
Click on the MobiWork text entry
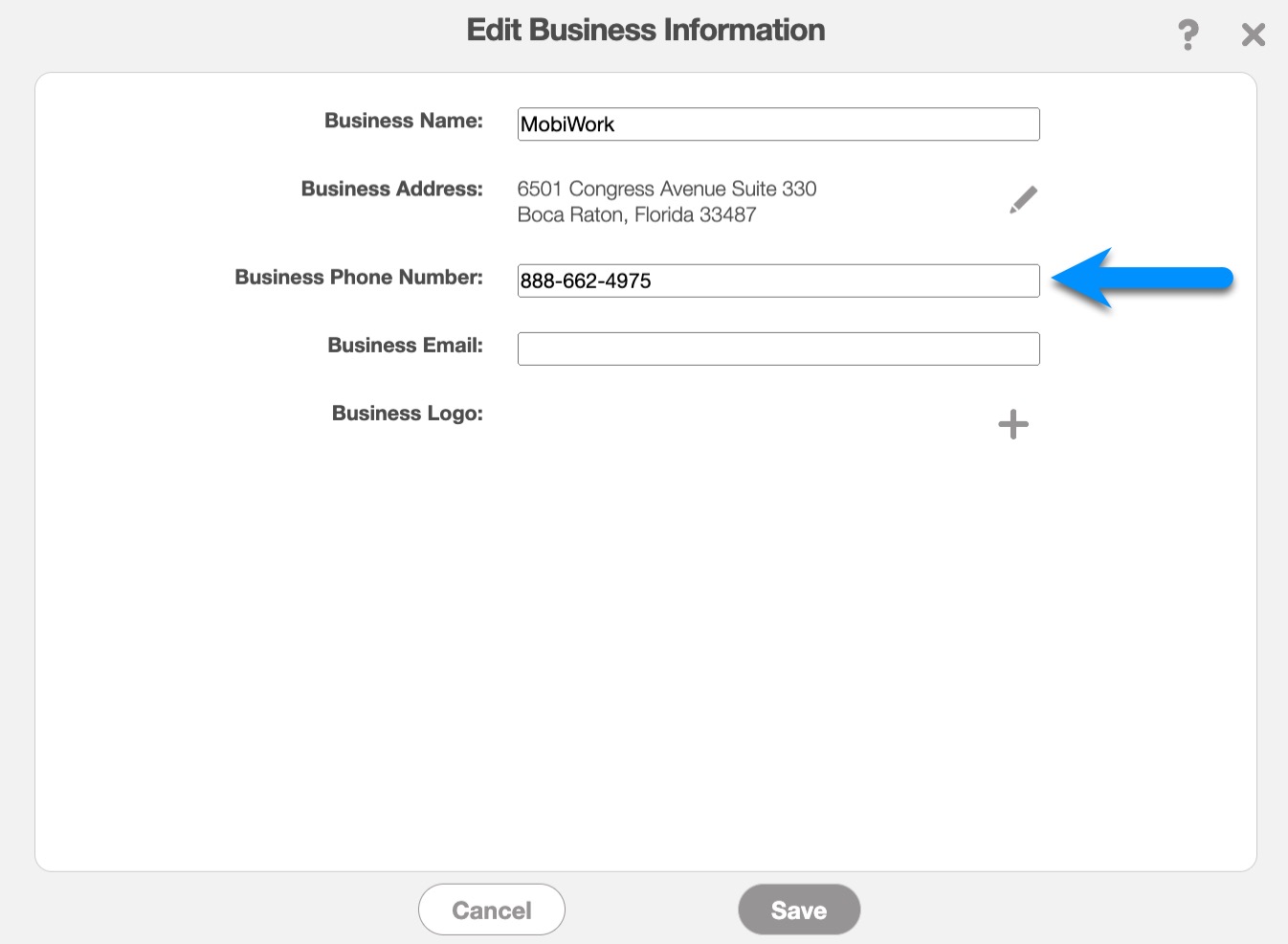(567, 124)
